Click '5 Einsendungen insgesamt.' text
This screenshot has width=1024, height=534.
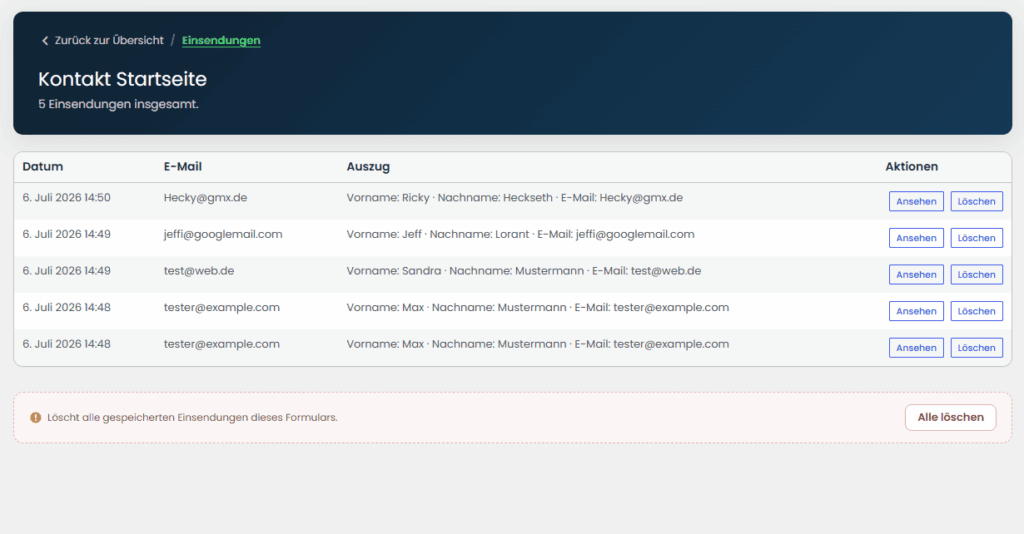(x=118, y=104)
